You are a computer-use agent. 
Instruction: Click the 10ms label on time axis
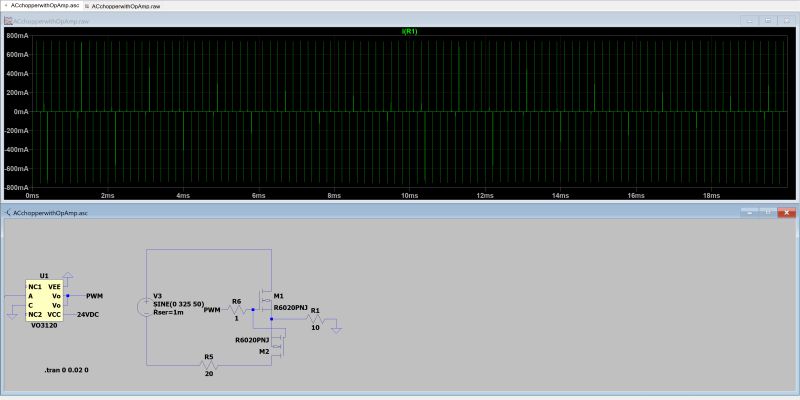pyautogui.click(x=409, y=196)
